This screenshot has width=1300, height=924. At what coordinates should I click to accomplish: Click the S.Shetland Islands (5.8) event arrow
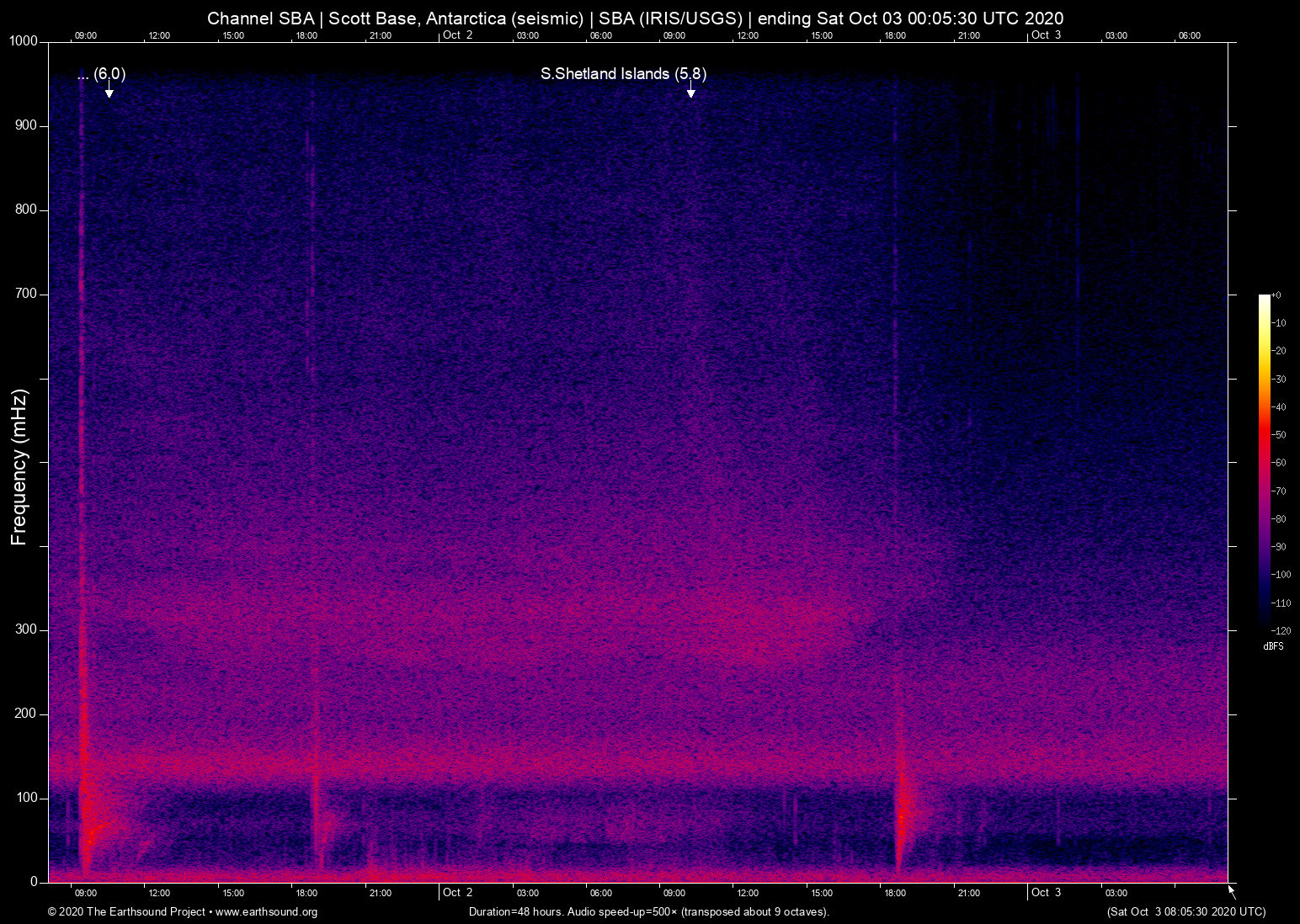[691, 90]
